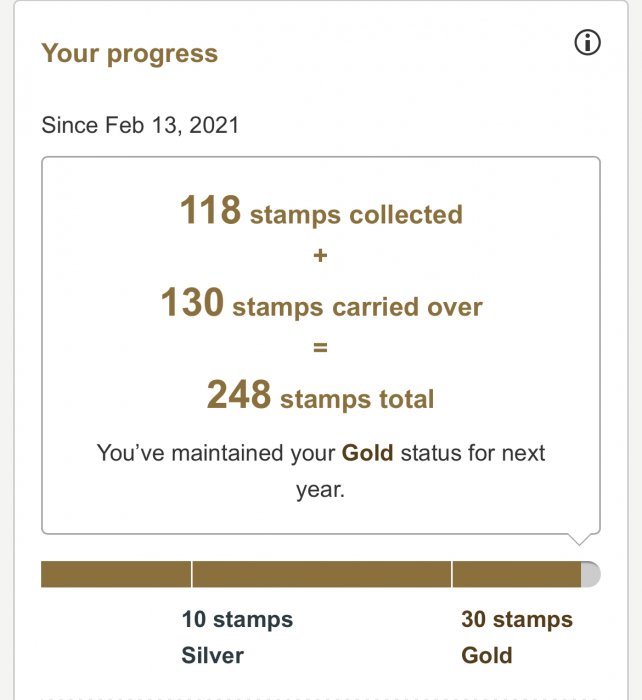Screen dimensions: 642x700
Task: Click the first segment of progress bar
Action: [x=115, y=574]
